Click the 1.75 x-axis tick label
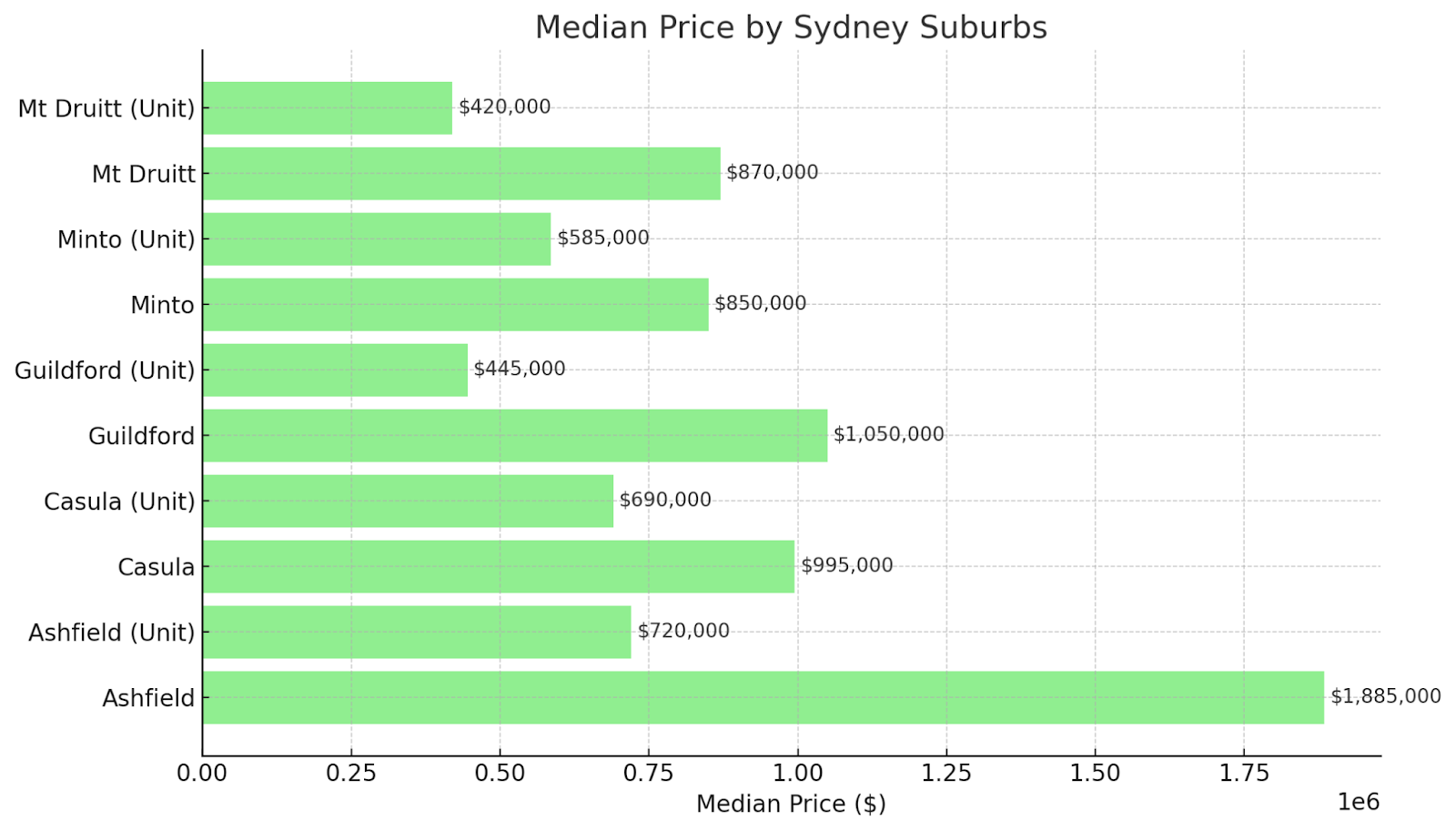This screenshot has width=1456, height=831. coord(1244,774)
